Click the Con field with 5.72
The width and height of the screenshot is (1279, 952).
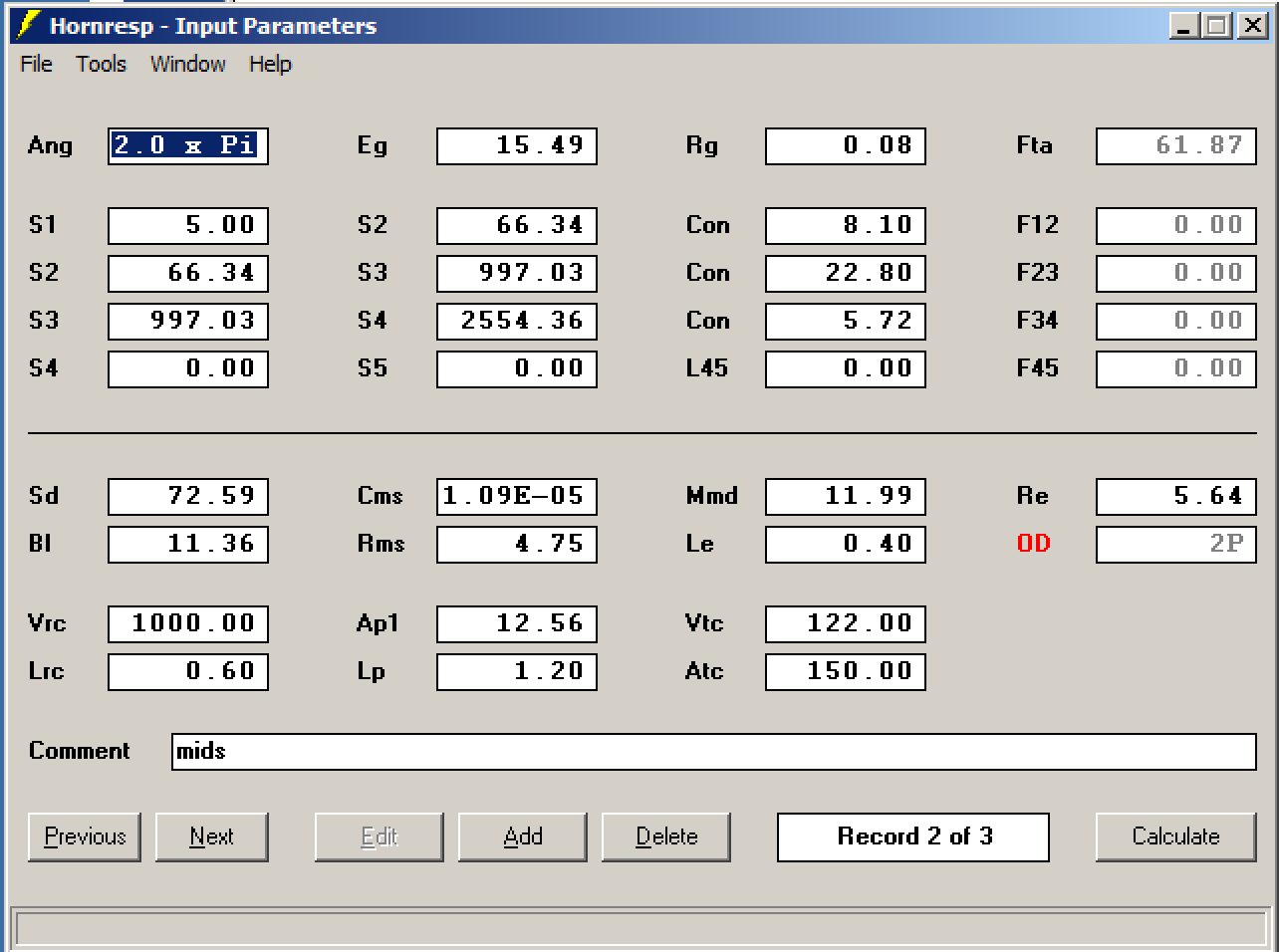846,321
